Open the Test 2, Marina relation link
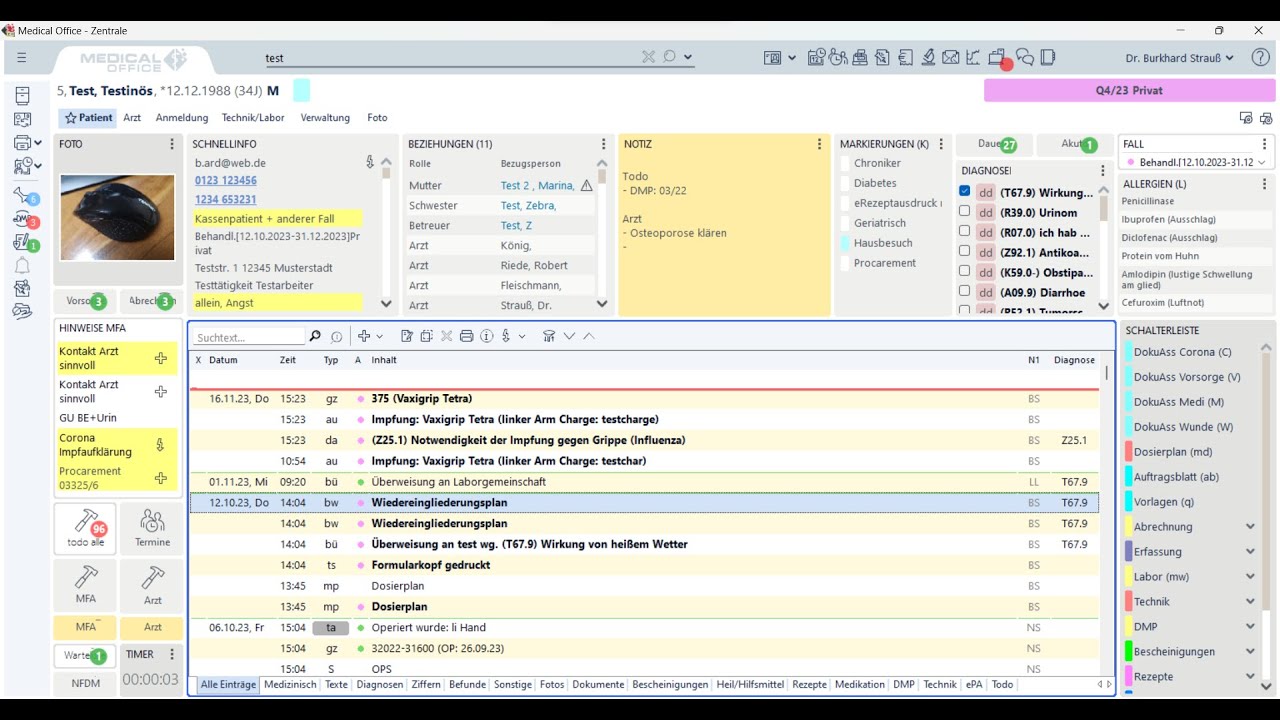This screenshot has height=720, width=1280. (x=537, y=185)
